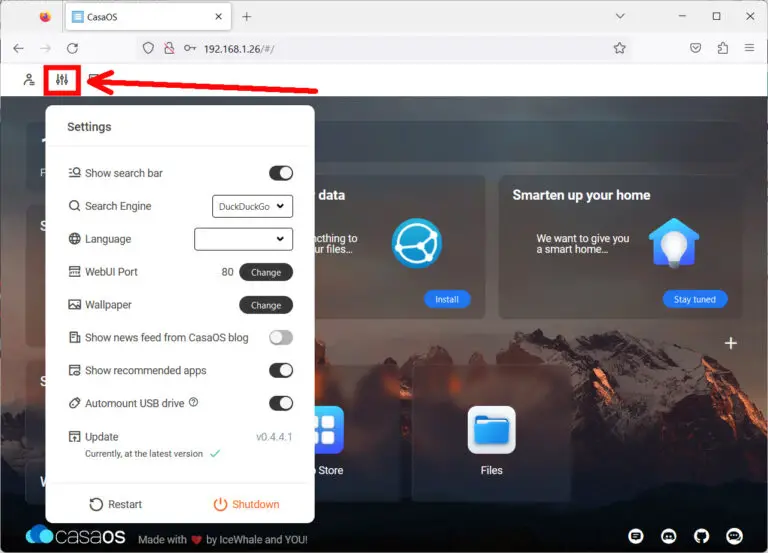Open Firefox hamburger application menu
768x553 pixels.
point(749,48)
